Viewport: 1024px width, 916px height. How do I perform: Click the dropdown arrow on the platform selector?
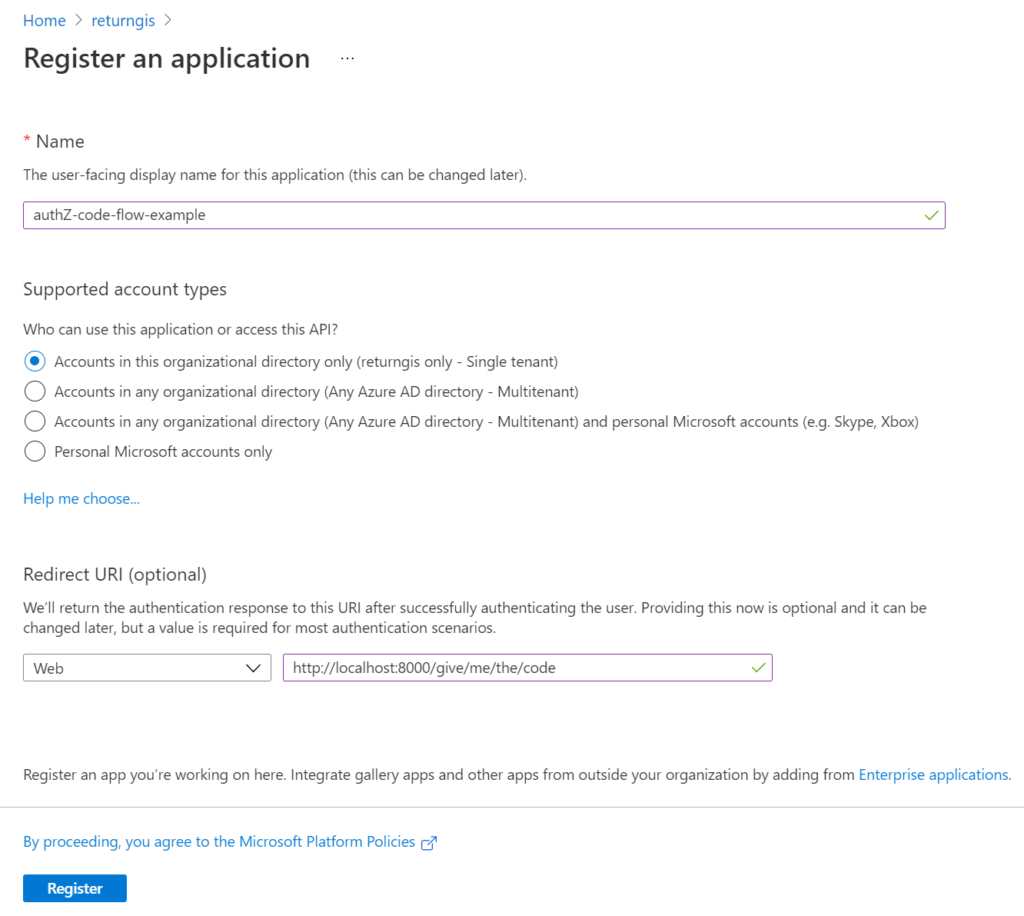[255, 667]
